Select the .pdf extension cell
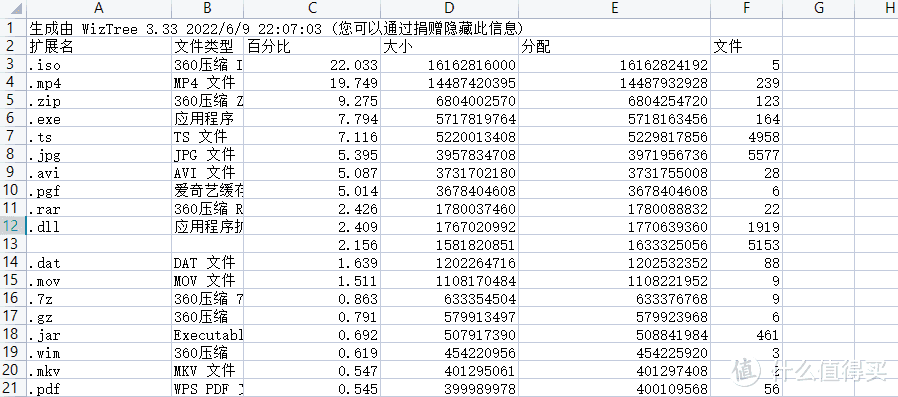898x397 pixels. pyautogui.click(x=99, y=389)
